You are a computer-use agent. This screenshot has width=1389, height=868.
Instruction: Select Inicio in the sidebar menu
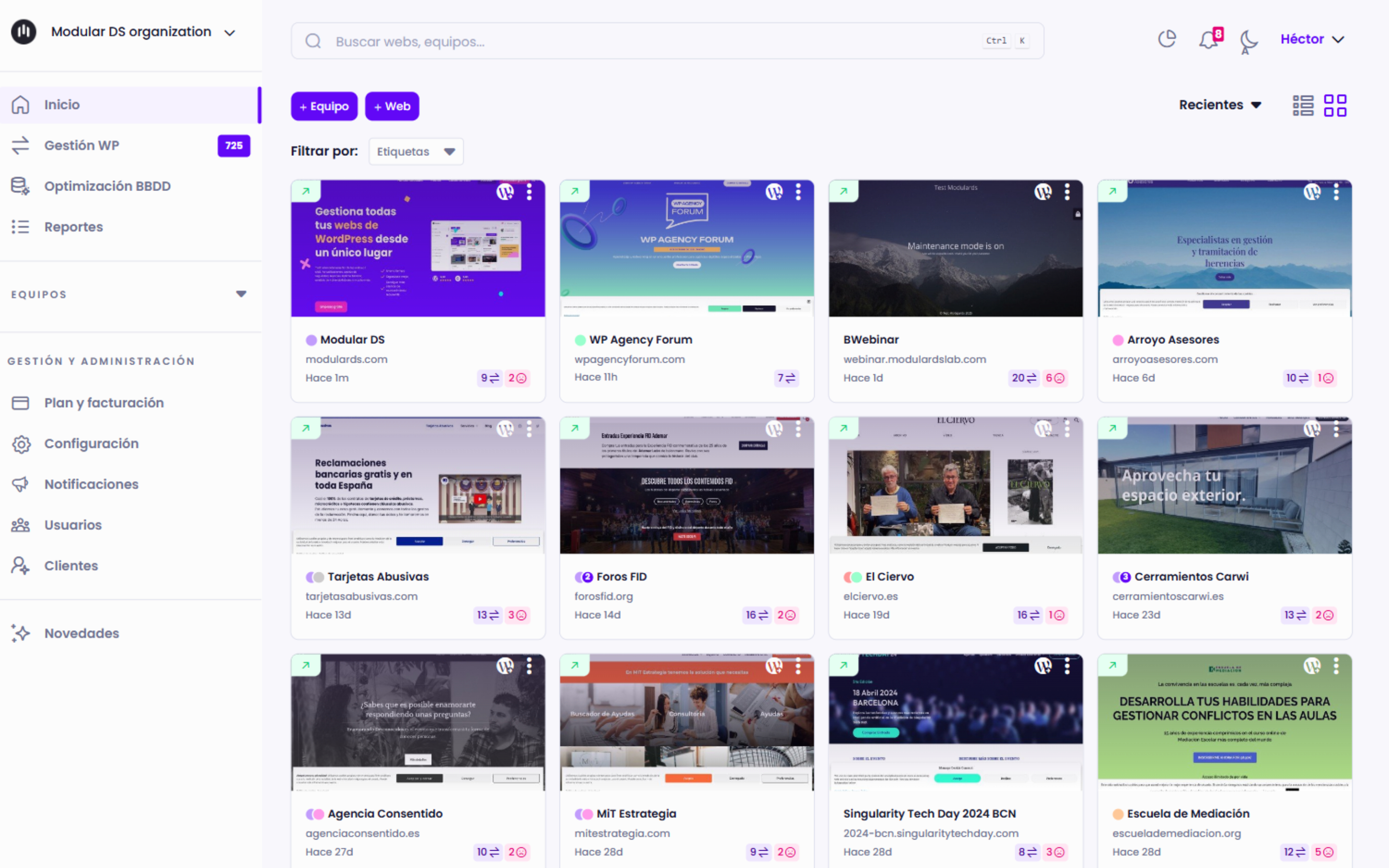pos(61,104)
